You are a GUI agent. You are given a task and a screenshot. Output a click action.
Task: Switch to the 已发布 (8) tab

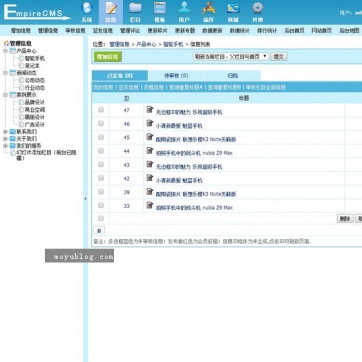click(x=120, y=76)
